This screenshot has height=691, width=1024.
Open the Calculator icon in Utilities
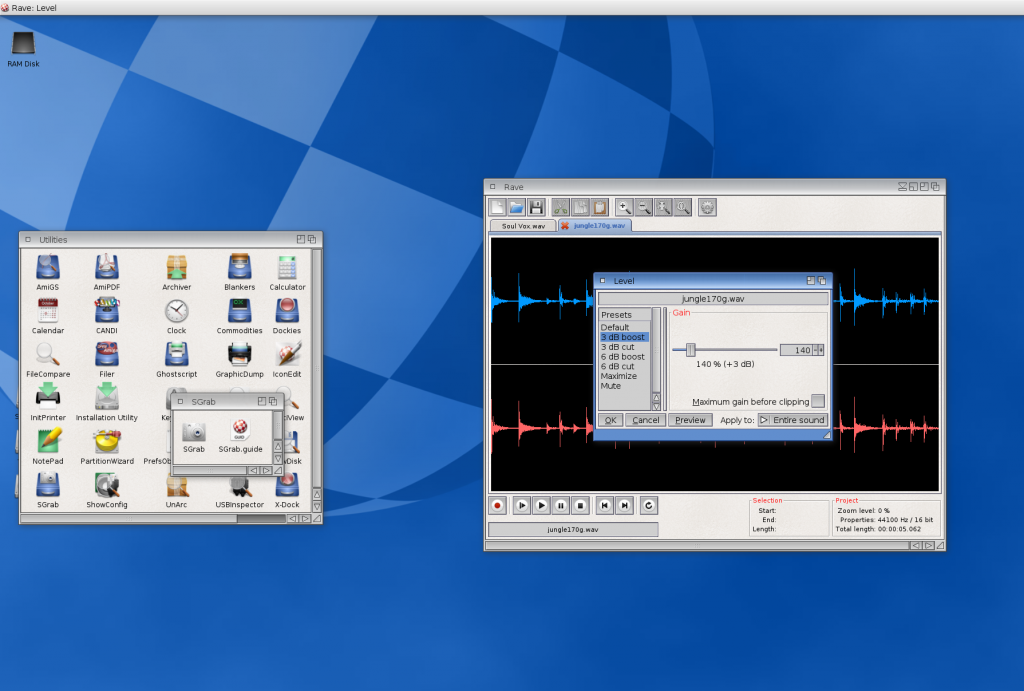coord(287,268)
